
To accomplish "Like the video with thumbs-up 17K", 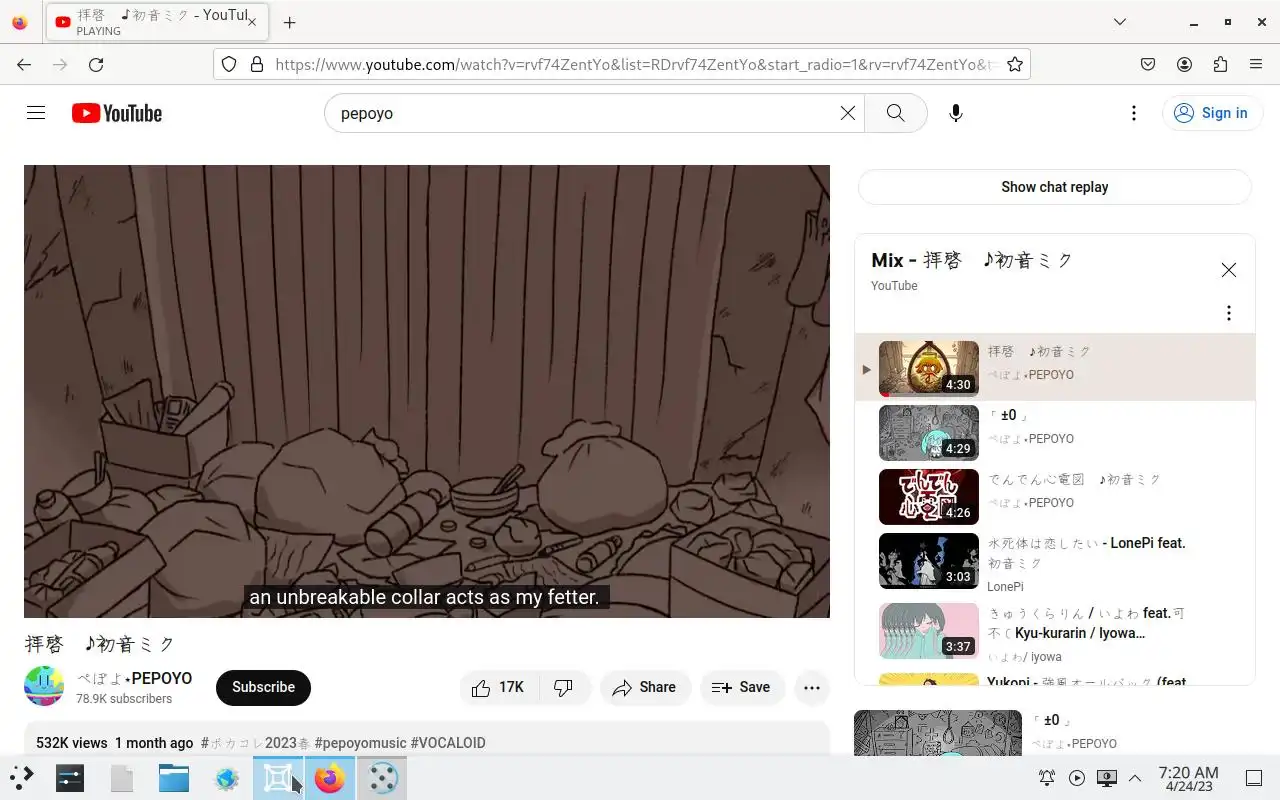I will coord(499,687).
